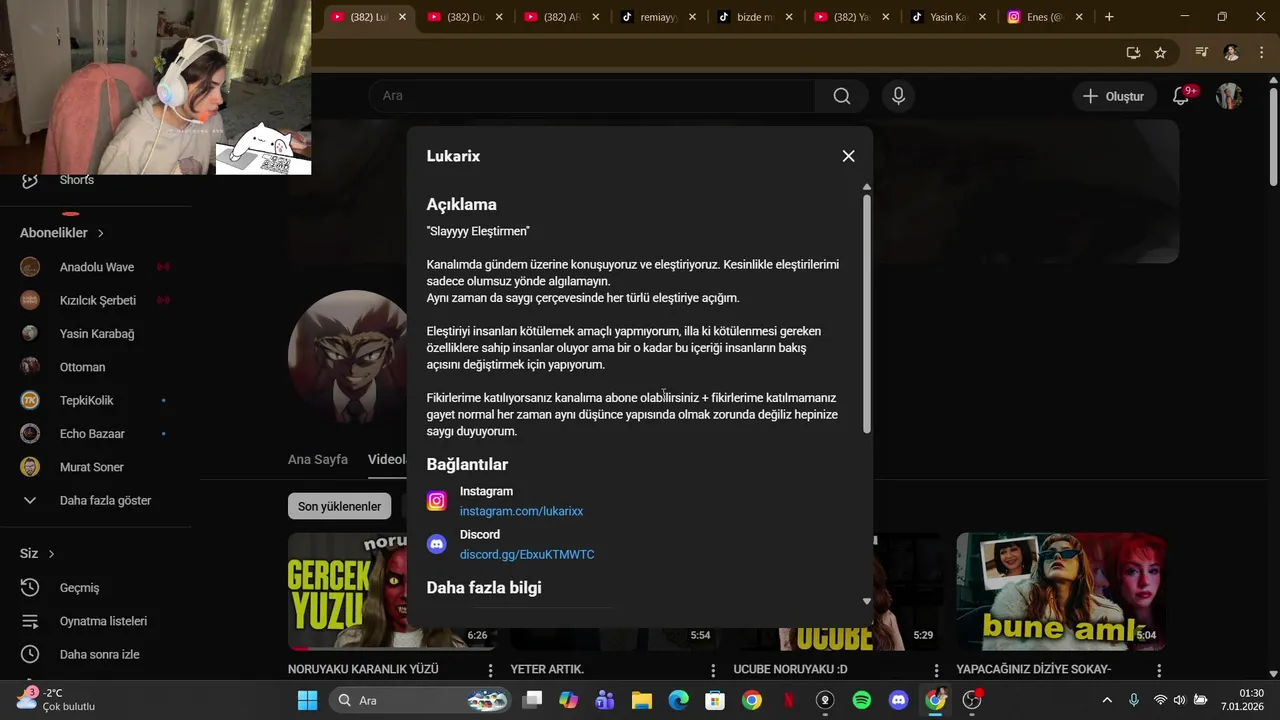Image resolution: width=1280 pixels, height=720 pixels.
Task: Bookmark this page with the star icon
Action: tap(1160, 53)
